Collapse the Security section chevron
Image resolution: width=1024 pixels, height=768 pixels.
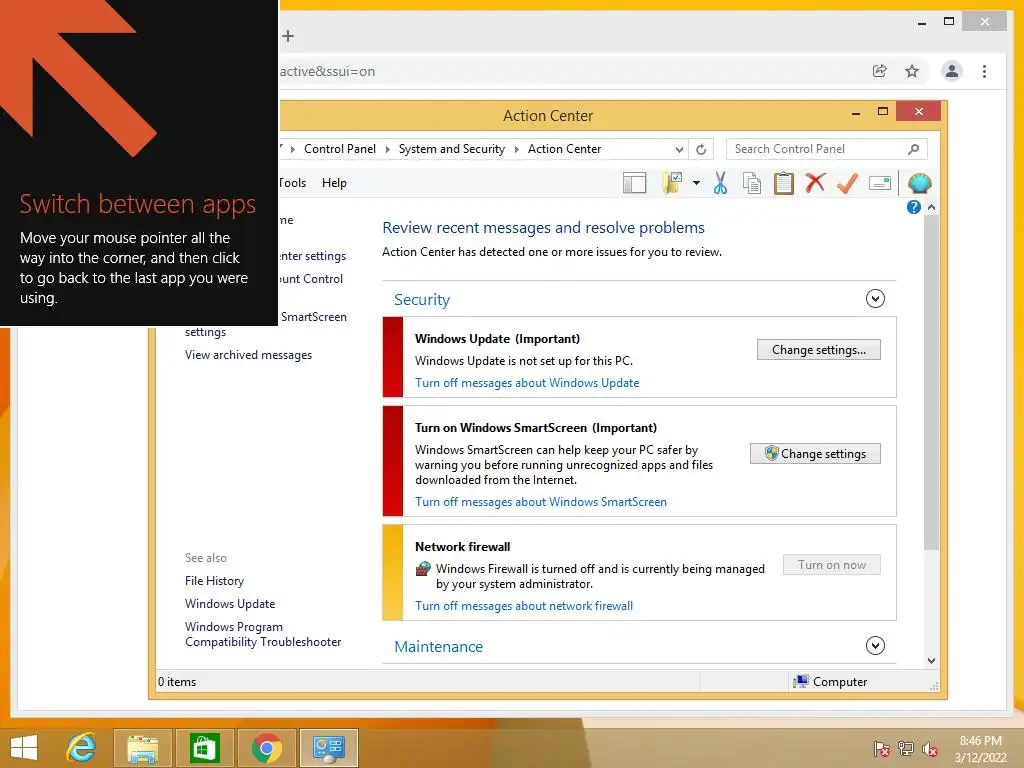click(x=875, y=299)
